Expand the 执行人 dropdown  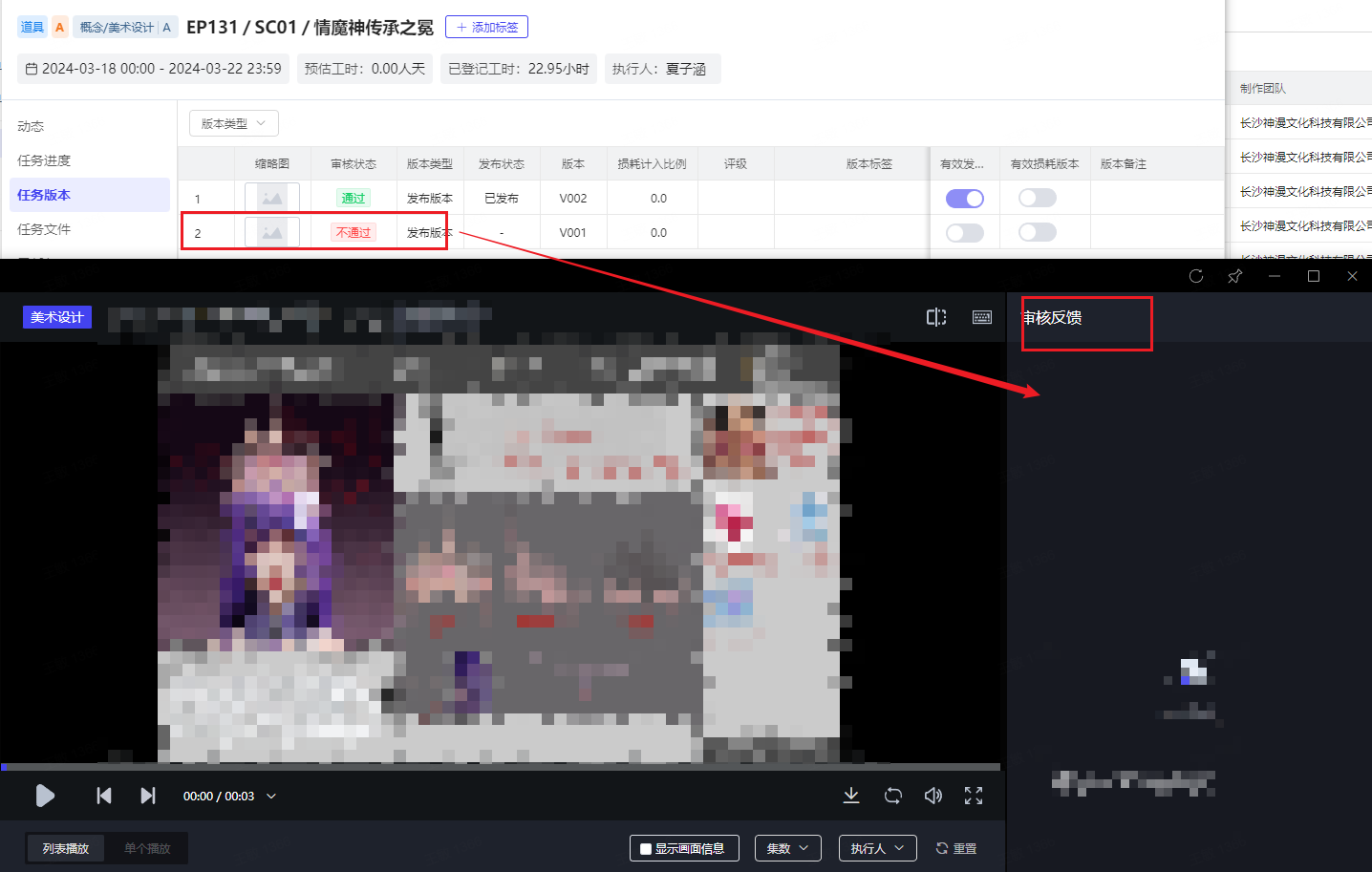(x=877, y=848)
